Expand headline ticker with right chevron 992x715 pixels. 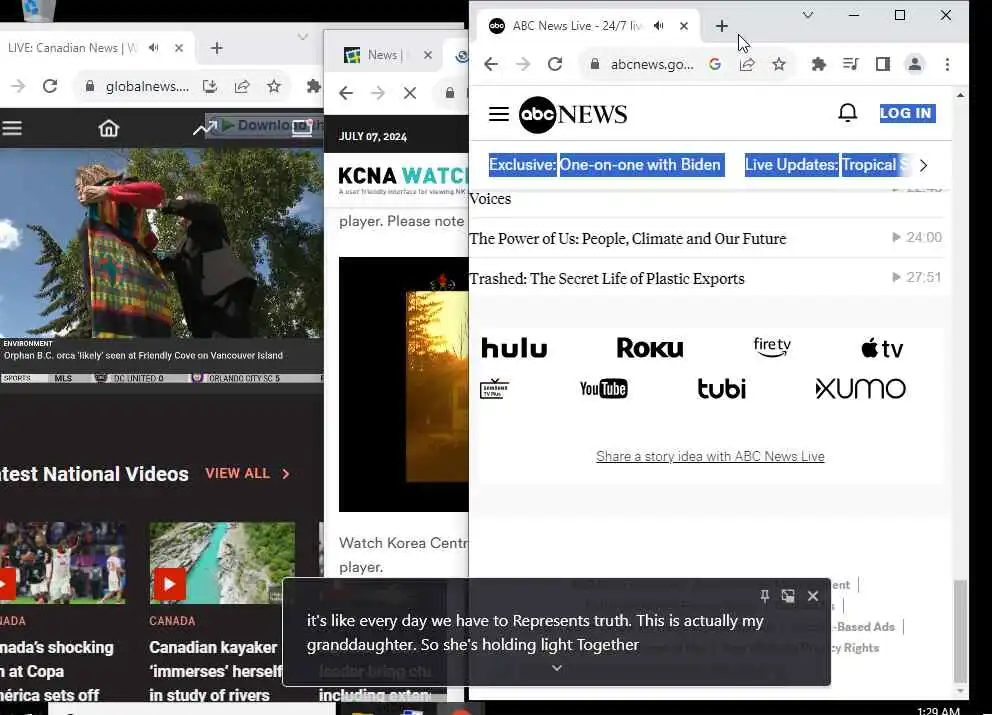click(x=923, y=166)
